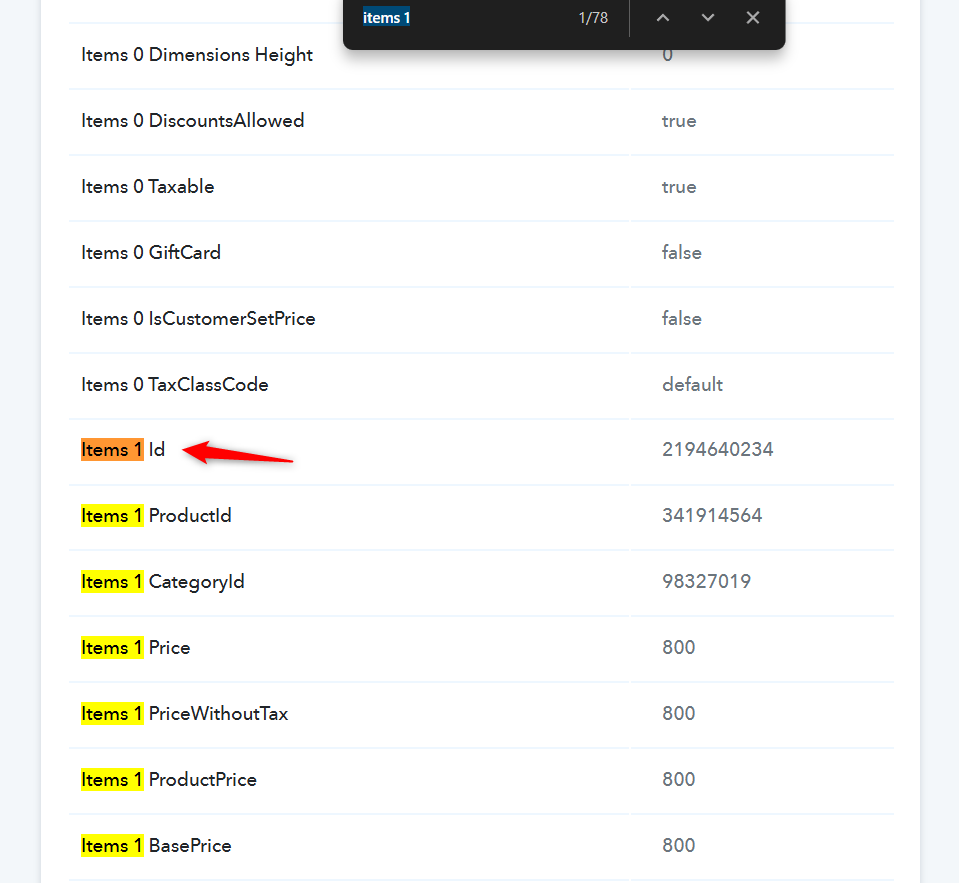Close the find bar
959x883 pixels.
pyautogui.click(x=753, y=18)
